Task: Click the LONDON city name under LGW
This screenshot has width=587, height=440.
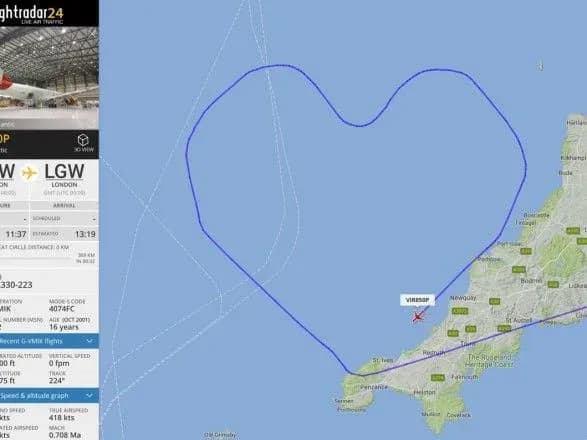Action: point(64,185)
